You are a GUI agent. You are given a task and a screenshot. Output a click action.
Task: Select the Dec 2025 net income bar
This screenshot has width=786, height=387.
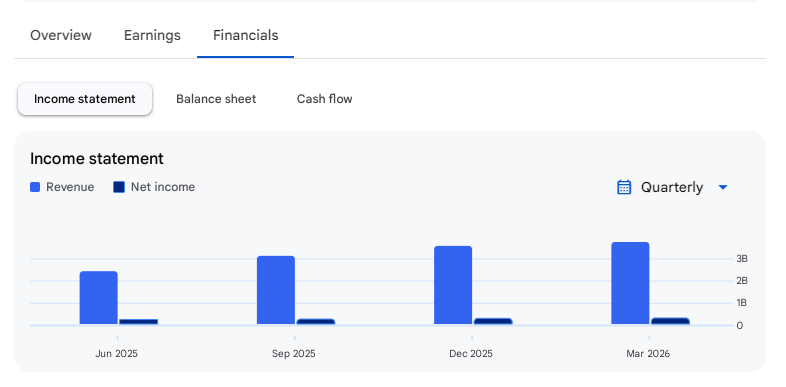[493, 321]
